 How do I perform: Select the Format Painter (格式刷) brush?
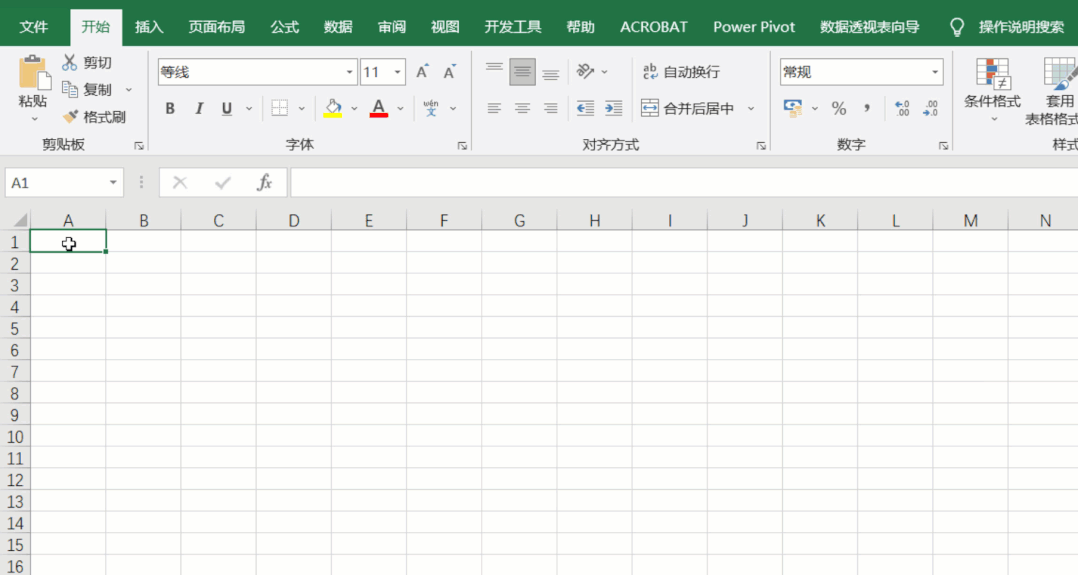69,117
